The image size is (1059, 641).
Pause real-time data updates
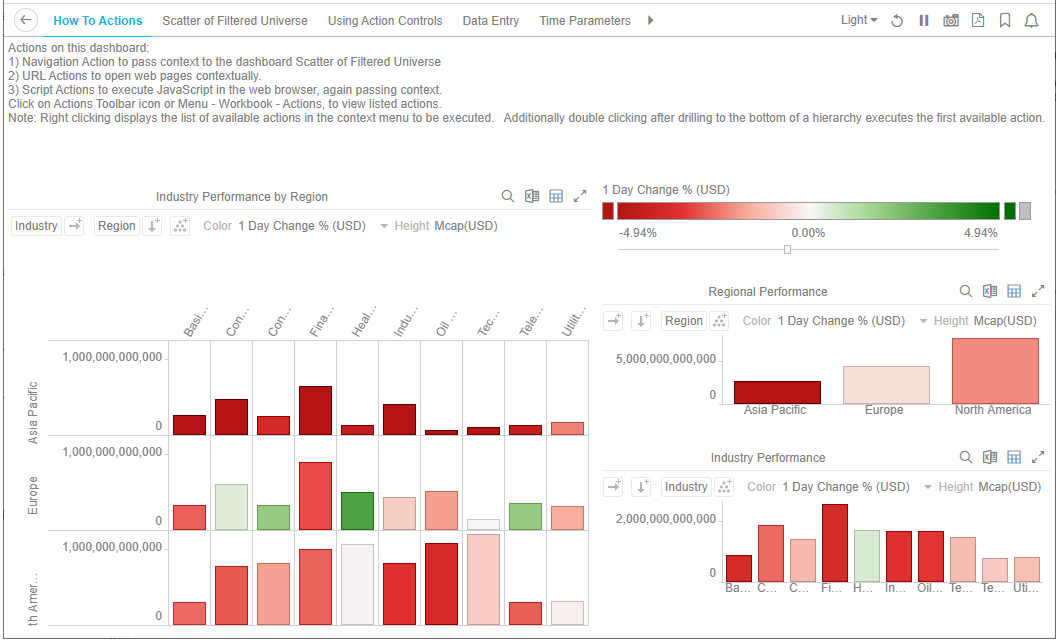(924, 21)
